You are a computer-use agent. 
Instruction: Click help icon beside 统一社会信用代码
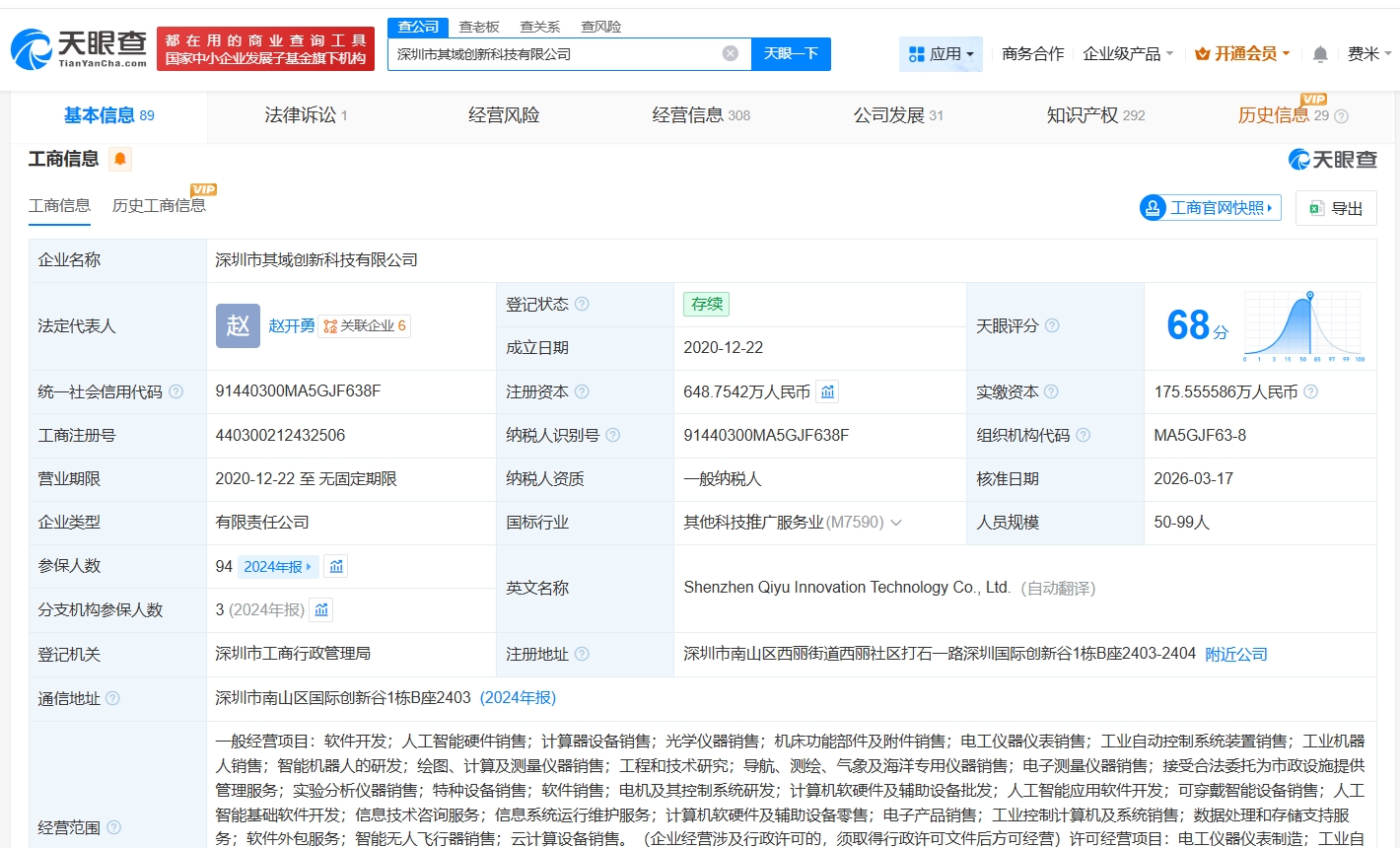coord(175,392)
